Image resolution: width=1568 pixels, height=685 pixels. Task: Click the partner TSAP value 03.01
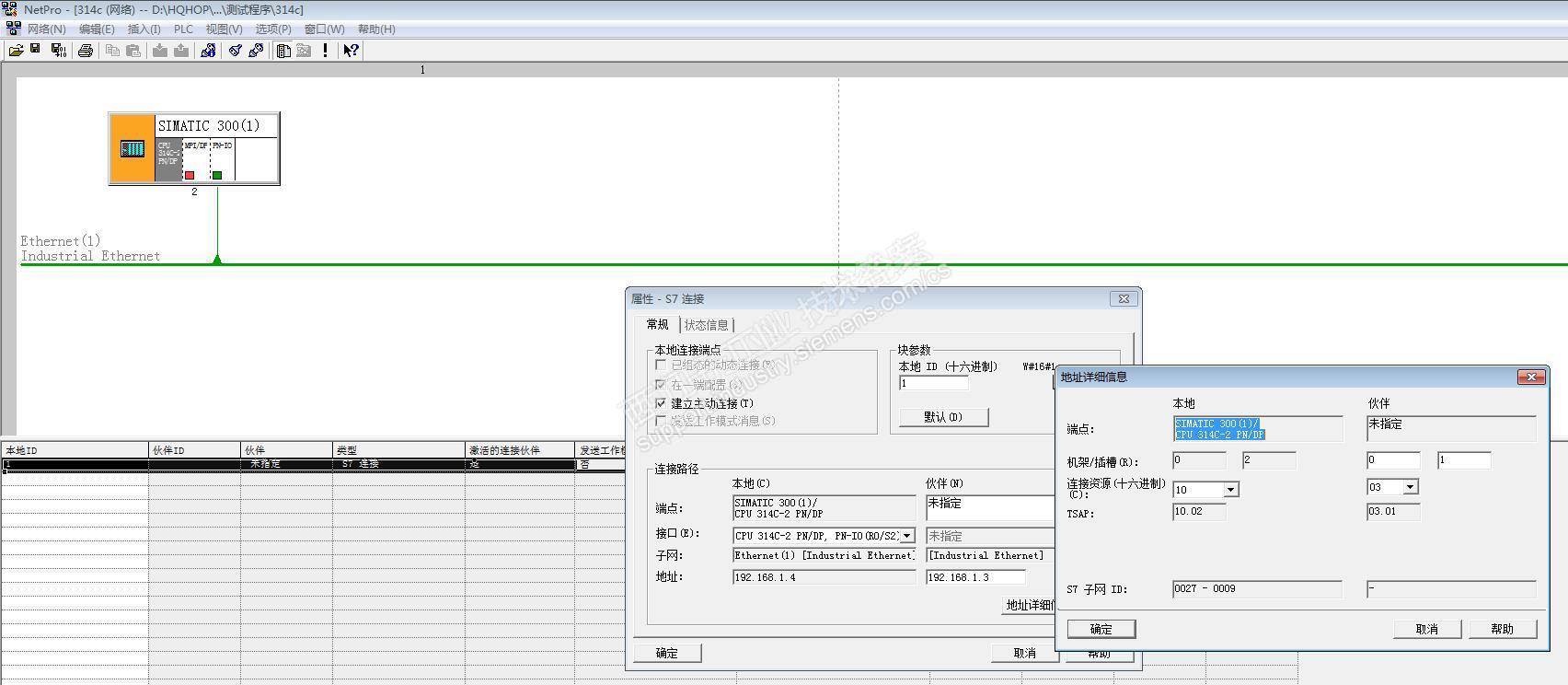click(x=1393, y=512)
